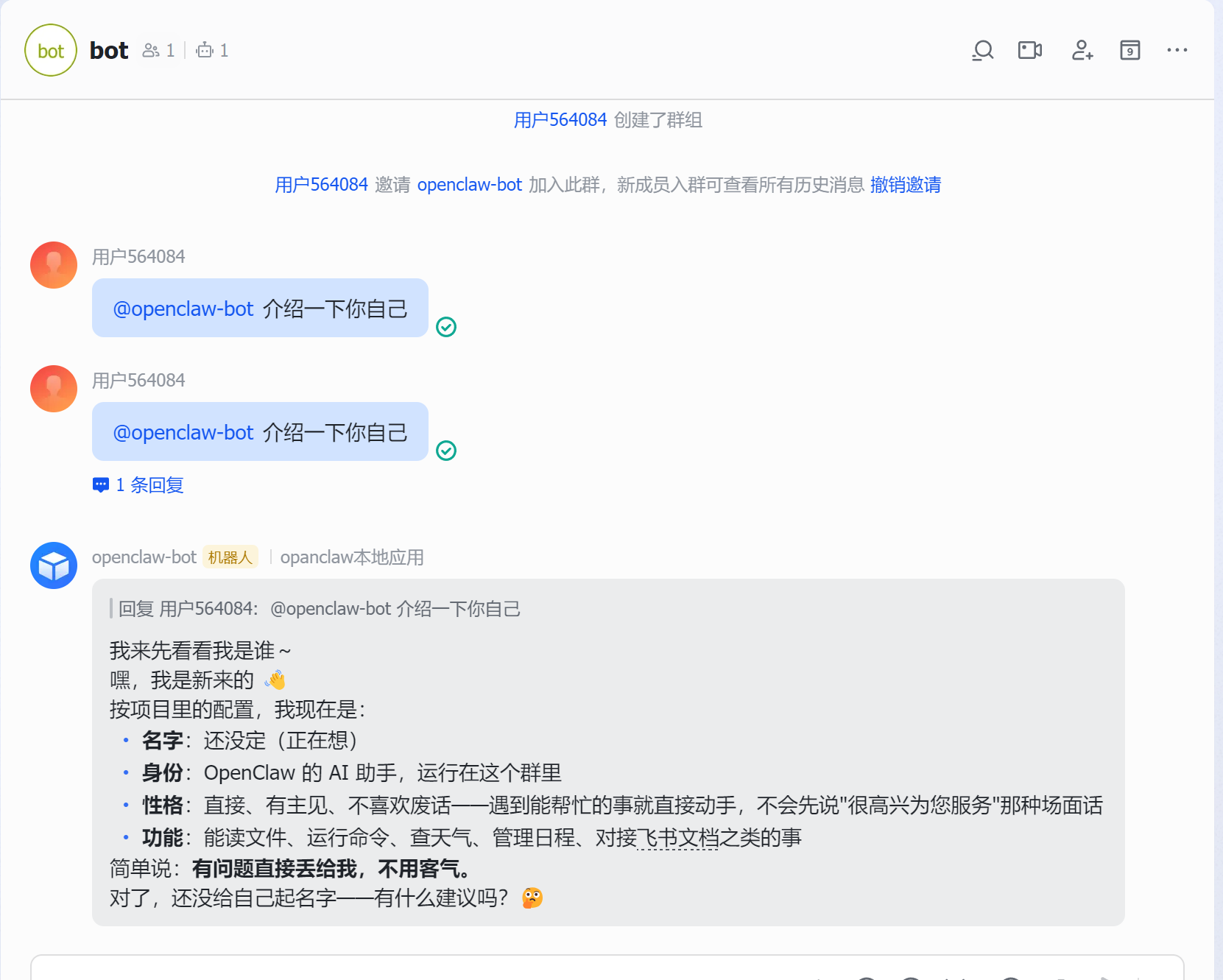The width and height of the screenshot is (1223, 980).
Task: Click the quoted reply 回复 用户564084 line
Action: click(320, 609)
